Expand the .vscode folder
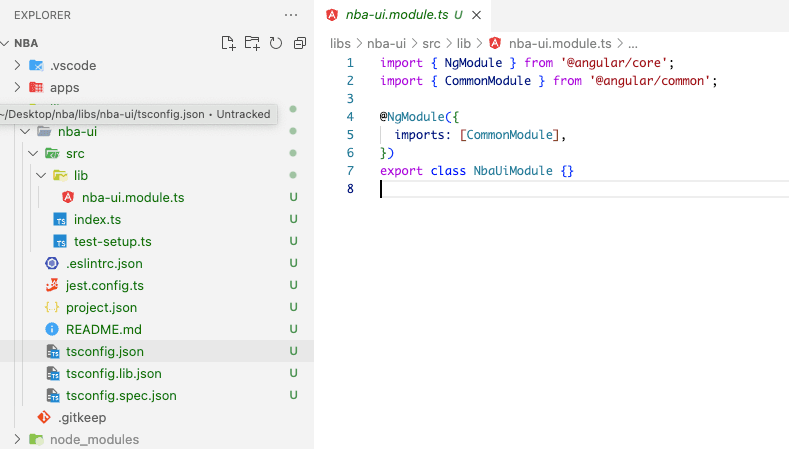Image resolution: width=789 pixels, height=449 pixels. [x=73, y=65]
